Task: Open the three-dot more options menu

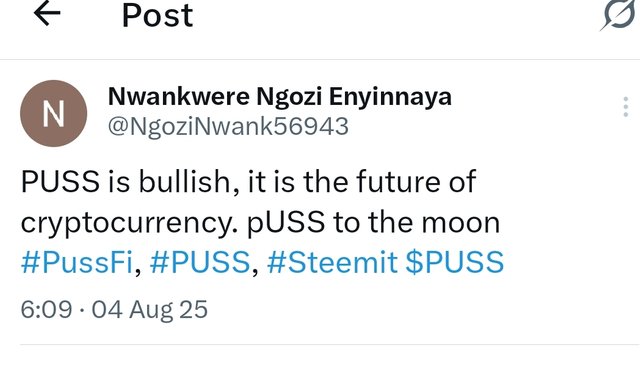Action: coord(626,107)
